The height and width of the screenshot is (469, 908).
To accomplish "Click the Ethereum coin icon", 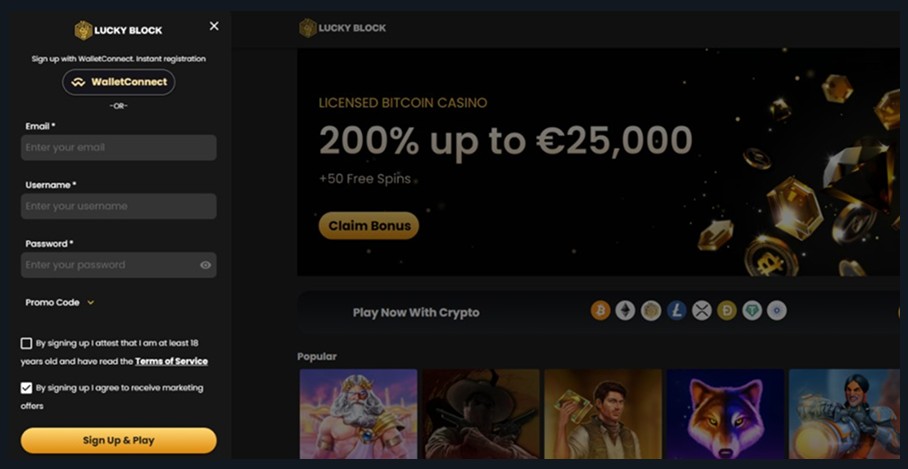I will (x=626, y=311).
